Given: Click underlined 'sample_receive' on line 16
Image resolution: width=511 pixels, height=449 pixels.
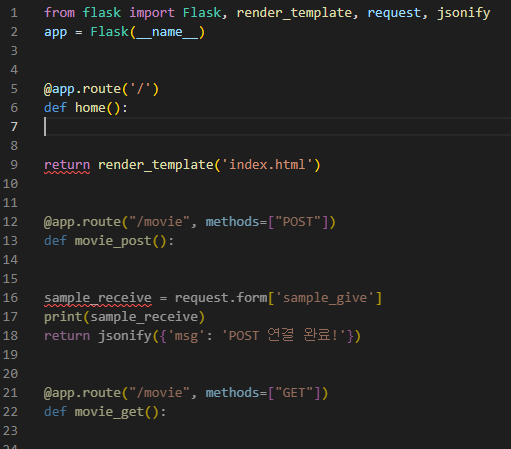Looking at the screenshot, I should coord(98,298).
